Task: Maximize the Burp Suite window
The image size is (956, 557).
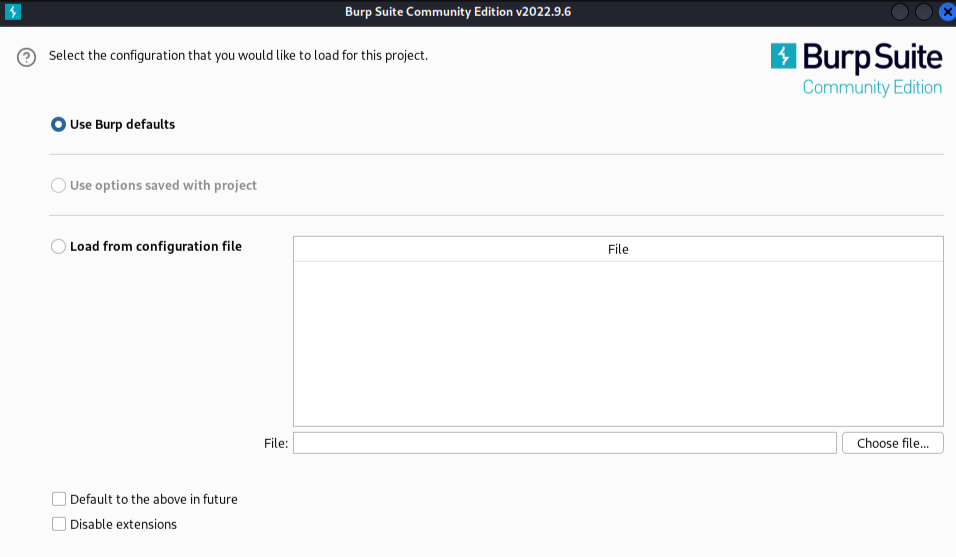Action: (x=924, y=12)
